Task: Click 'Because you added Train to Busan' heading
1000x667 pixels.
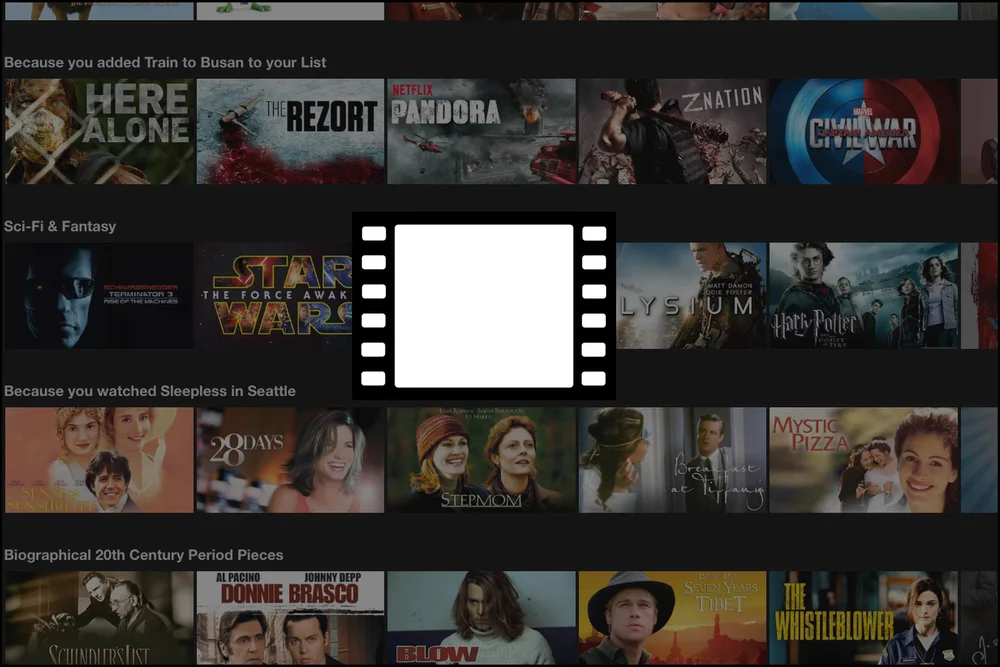Action: coord(165,62)
